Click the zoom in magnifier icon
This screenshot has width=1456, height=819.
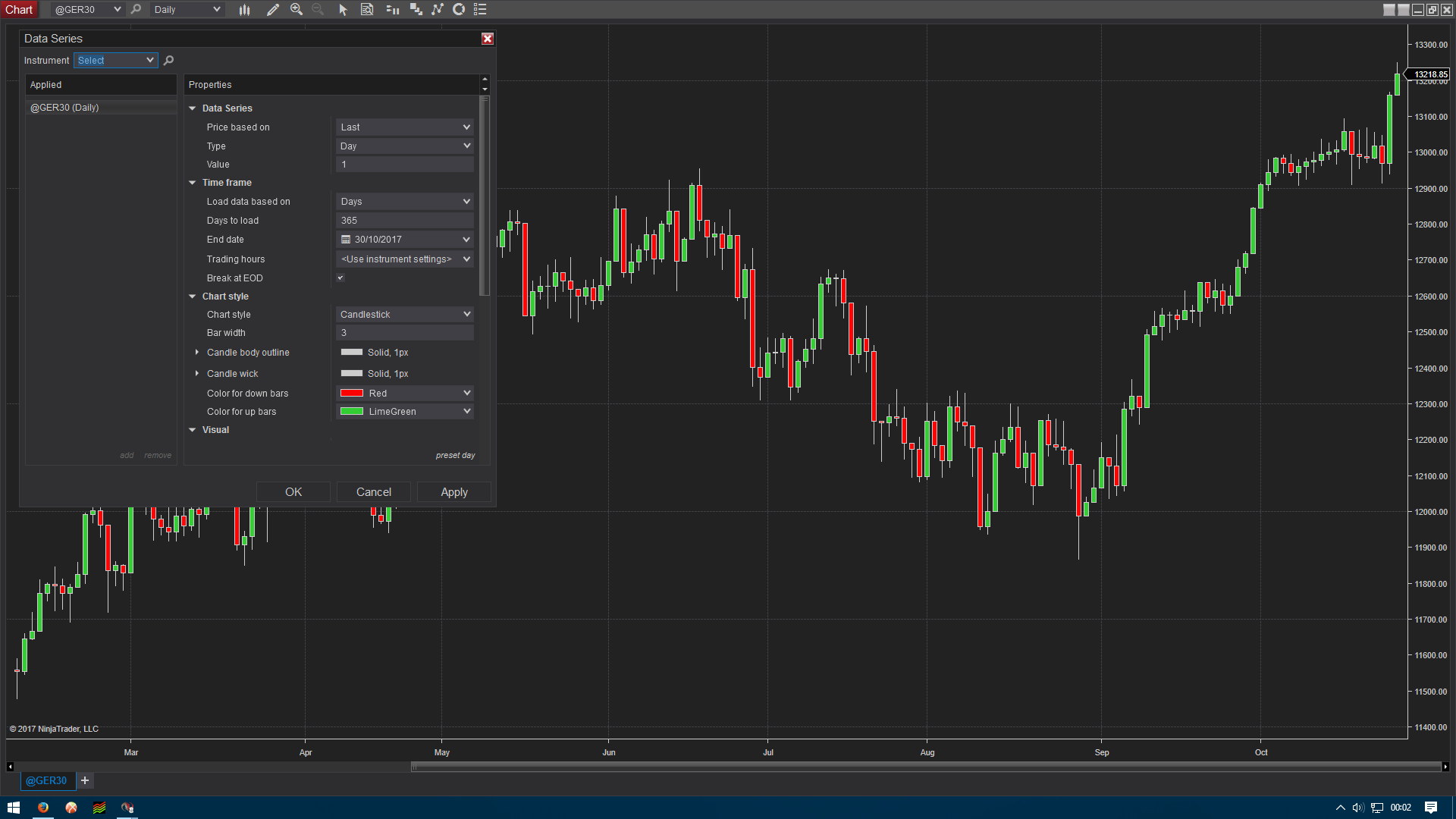click(297, 10)
